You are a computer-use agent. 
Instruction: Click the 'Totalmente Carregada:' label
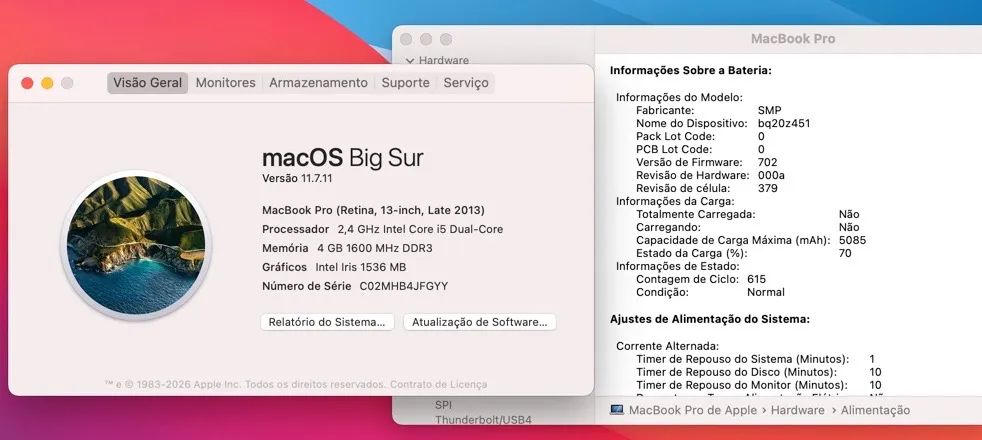point(695,214)
